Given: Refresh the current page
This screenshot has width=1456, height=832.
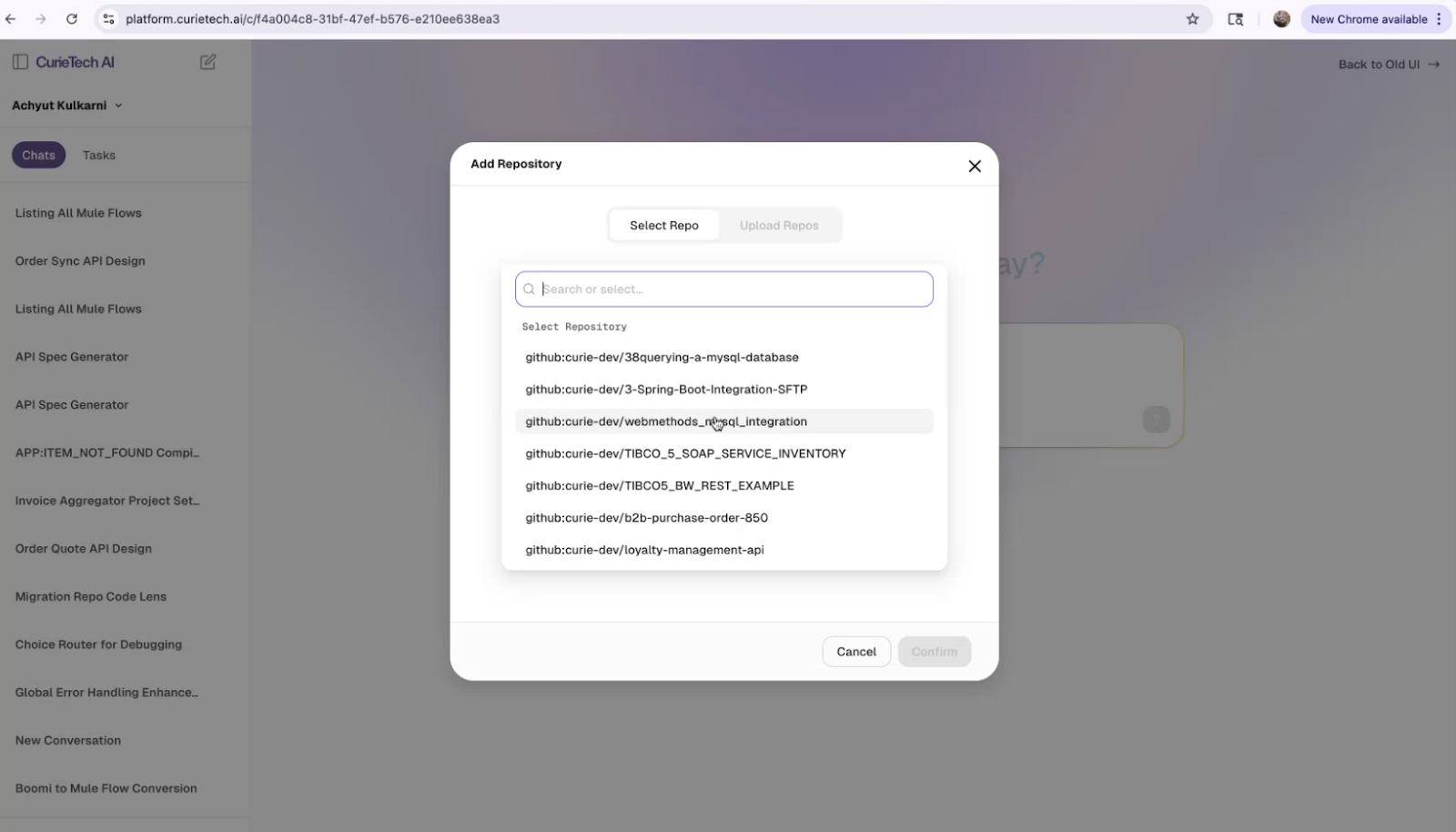Looking at the screenshot, I should click(x=72, y=18).
